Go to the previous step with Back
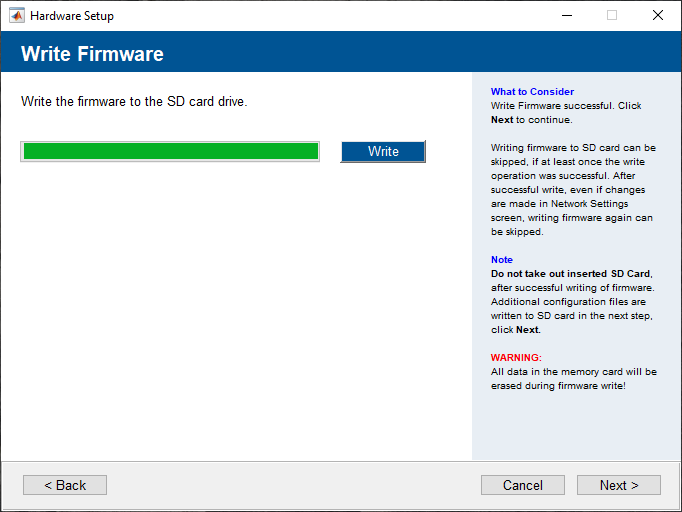Viewport: 682px width, 512px height. tap(65, 485)
